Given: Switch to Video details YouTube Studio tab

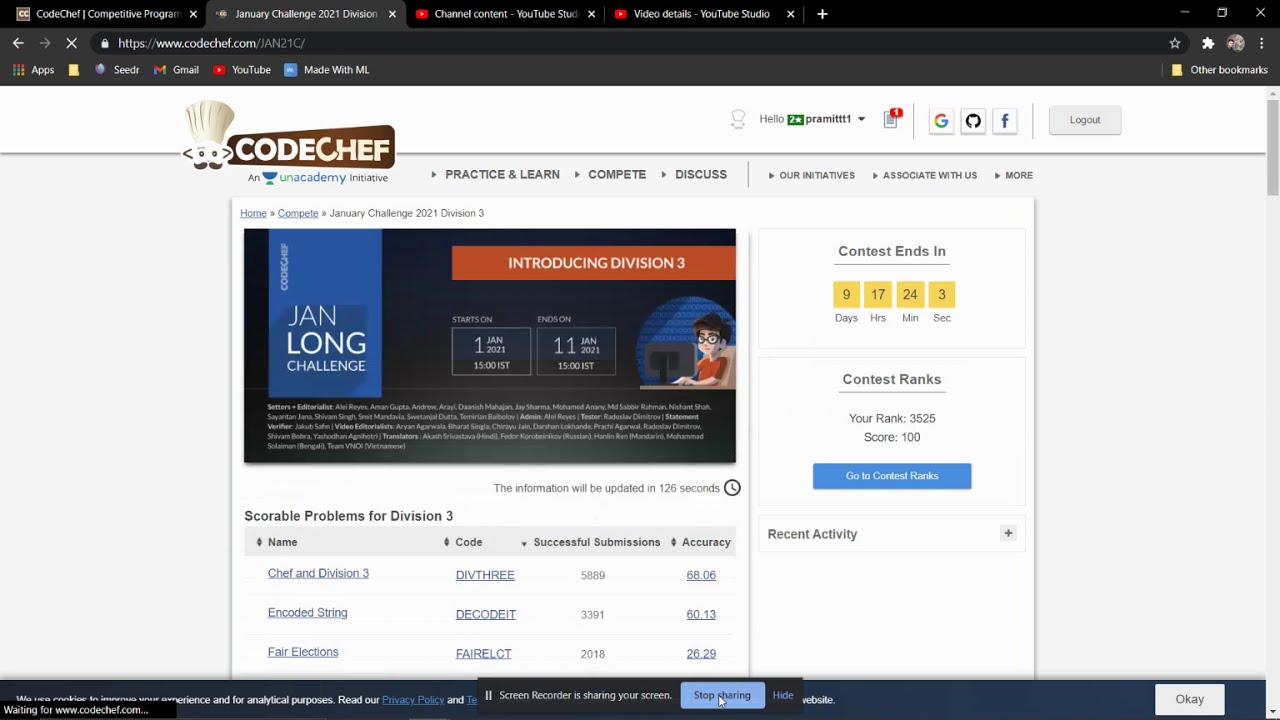Looking at the screenshot, I should (705, 14).
